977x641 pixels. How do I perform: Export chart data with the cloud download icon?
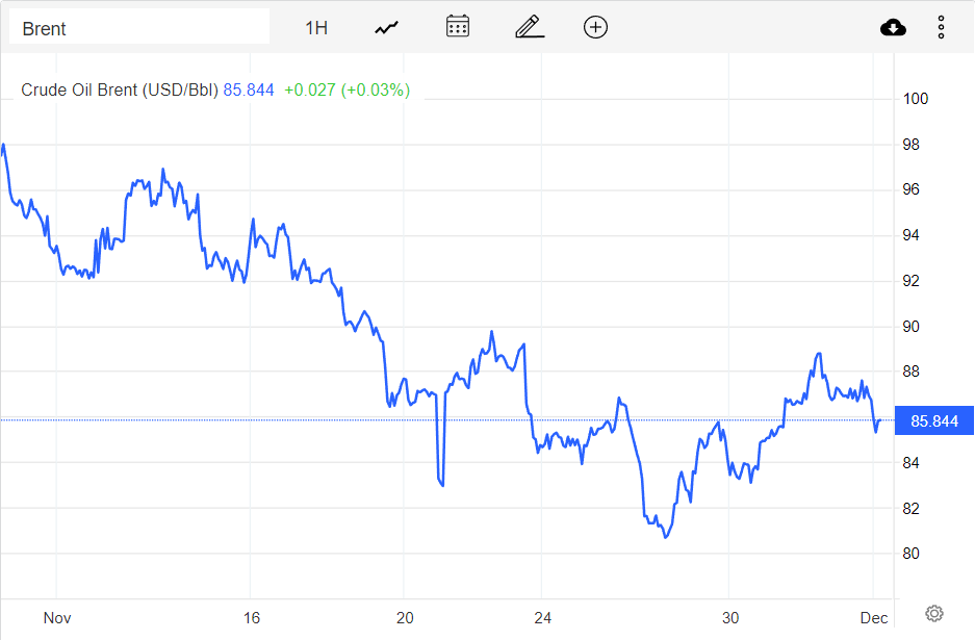pyautogui.click(x=892, y=27)
